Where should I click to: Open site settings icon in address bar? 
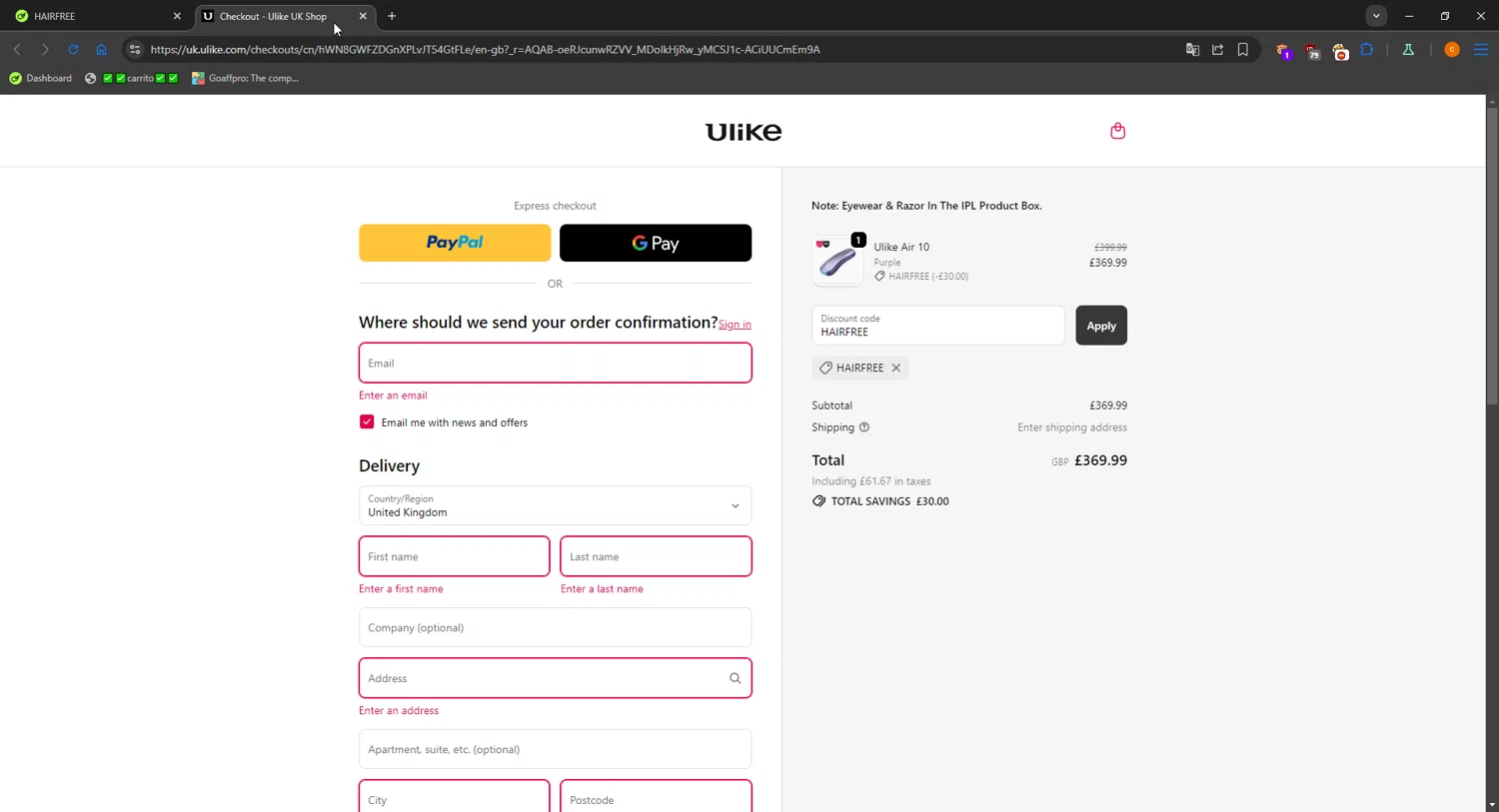135,49
